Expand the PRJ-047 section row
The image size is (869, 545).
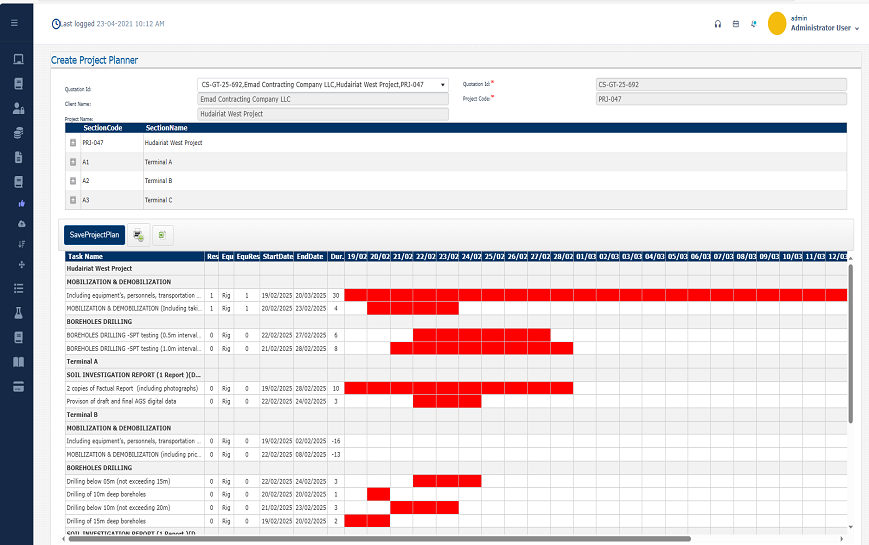pos(73,143)
